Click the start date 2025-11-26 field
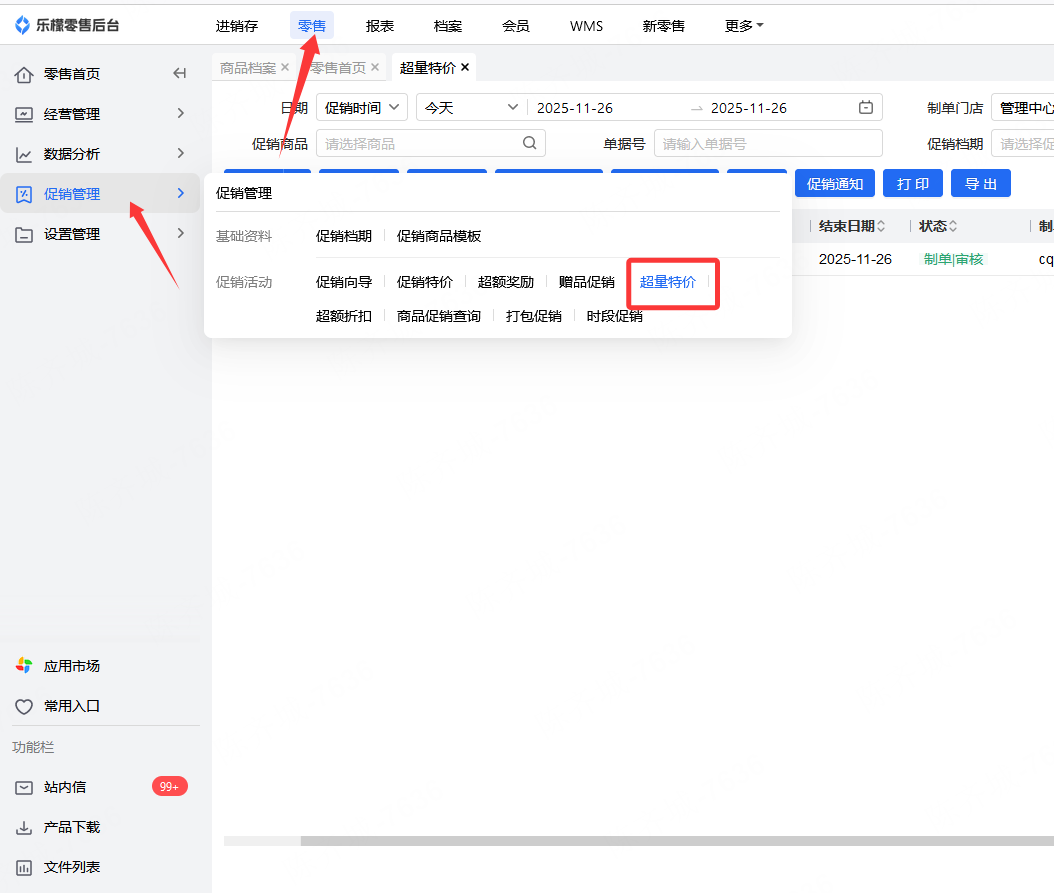The width and height of the screenshot is (1054, 893). click(575, 108)
